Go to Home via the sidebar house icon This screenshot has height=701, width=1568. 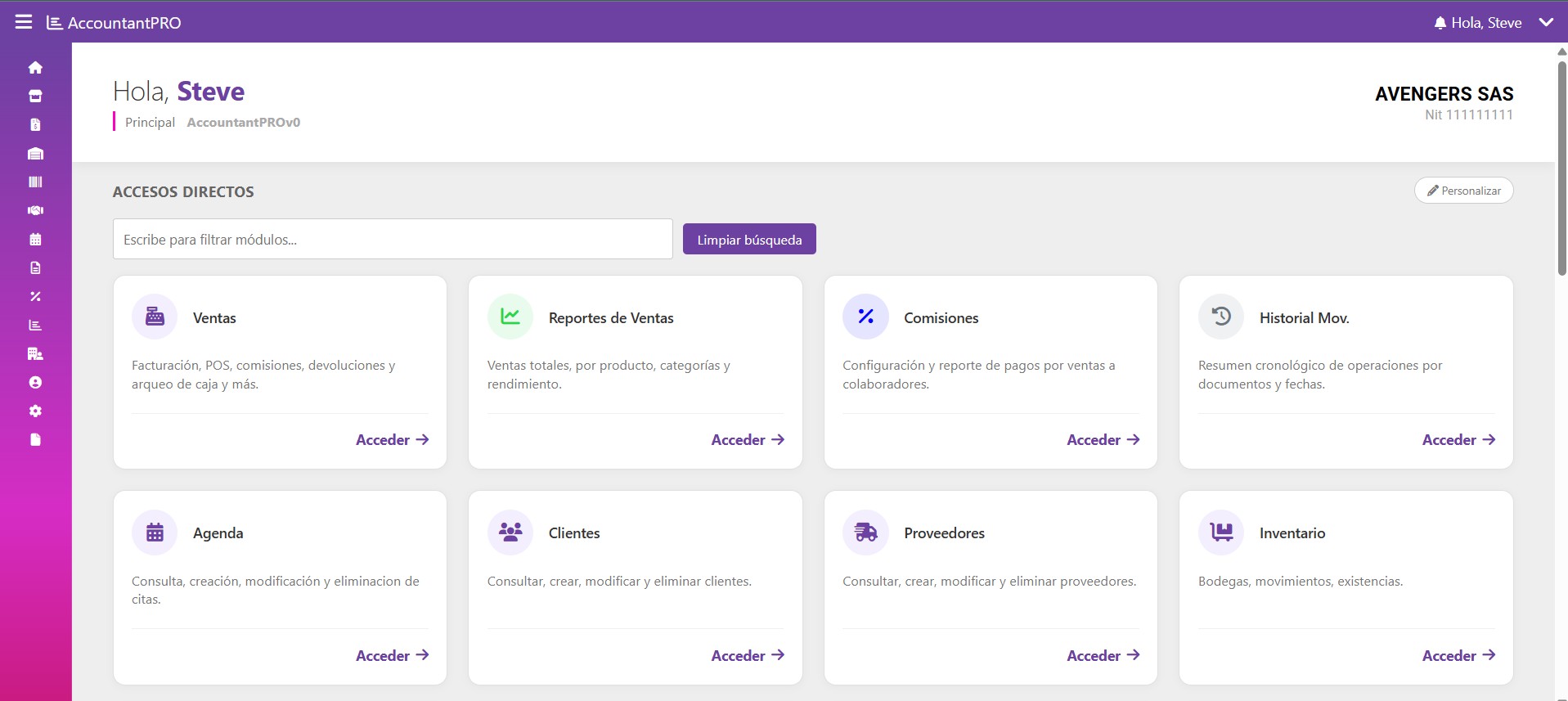pyautogui.click(x=35, y=67)
